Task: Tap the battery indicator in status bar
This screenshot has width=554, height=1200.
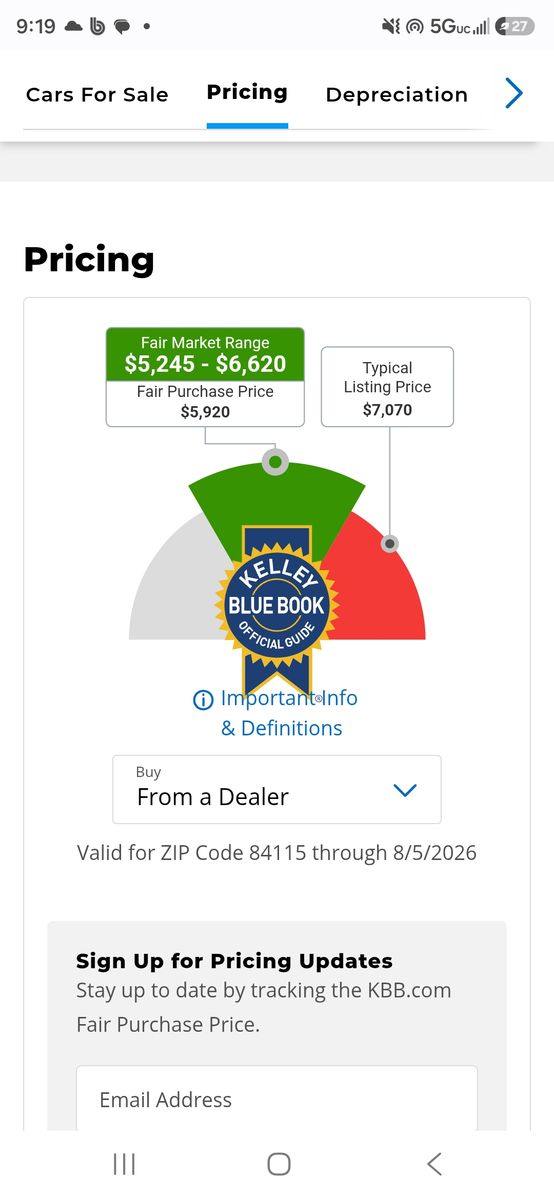Action: [x=516, y=27]
